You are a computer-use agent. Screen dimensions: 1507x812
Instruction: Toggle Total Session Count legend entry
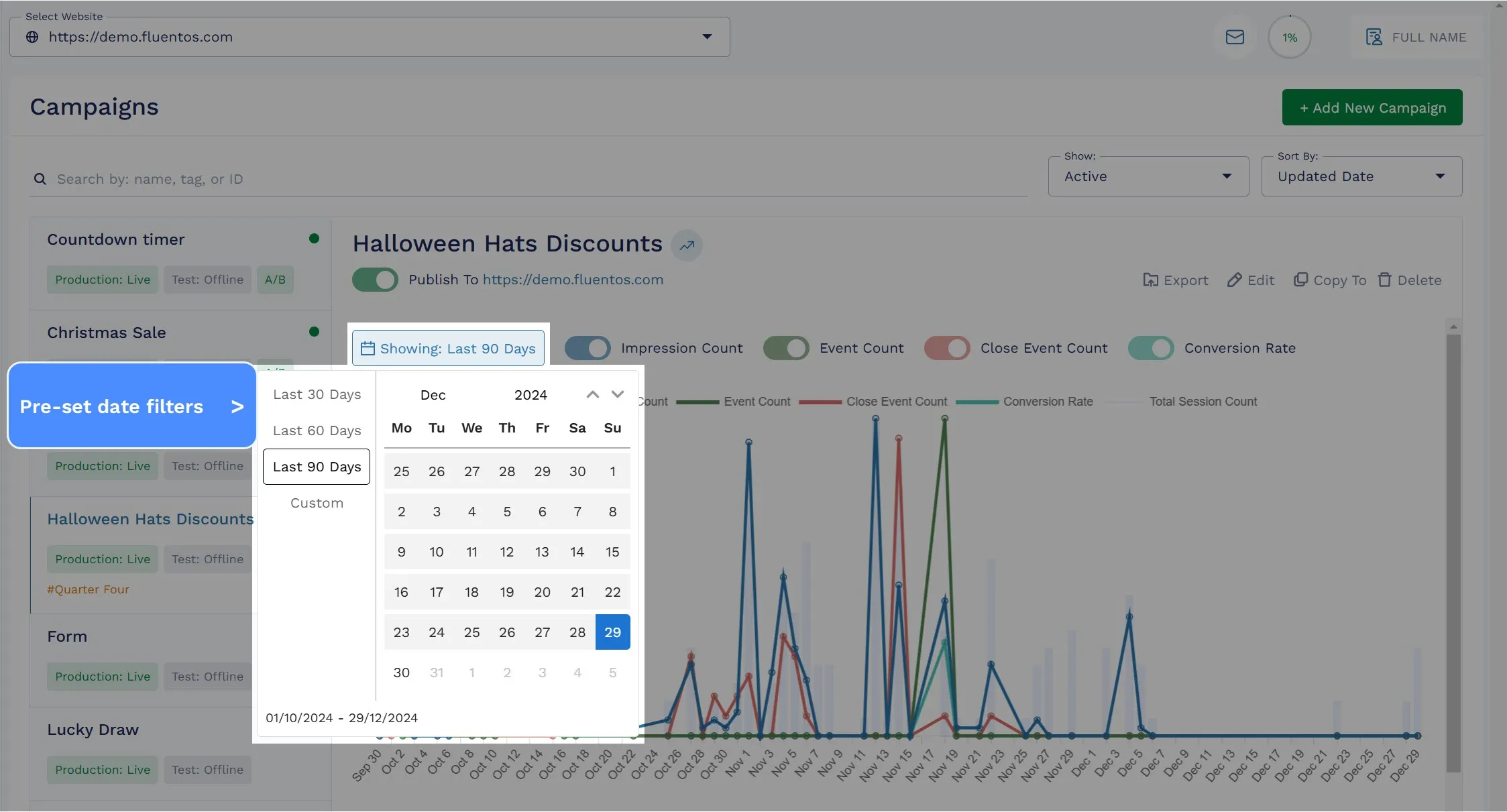1180,402
